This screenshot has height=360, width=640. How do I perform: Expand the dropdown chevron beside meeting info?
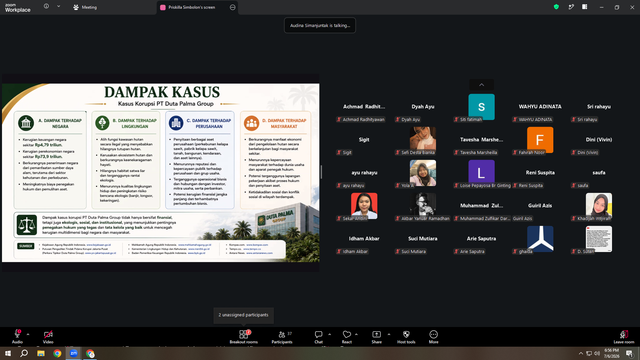coord(58,6)
